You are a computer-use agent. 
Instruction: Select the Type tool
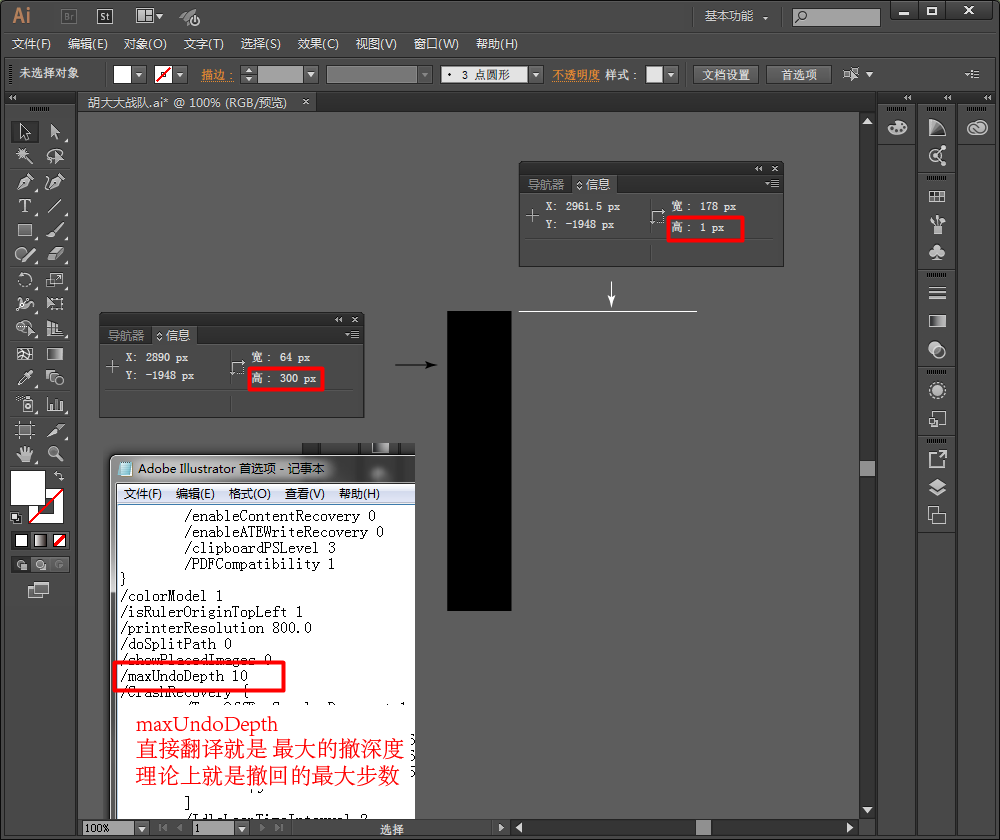pos(25,206)
